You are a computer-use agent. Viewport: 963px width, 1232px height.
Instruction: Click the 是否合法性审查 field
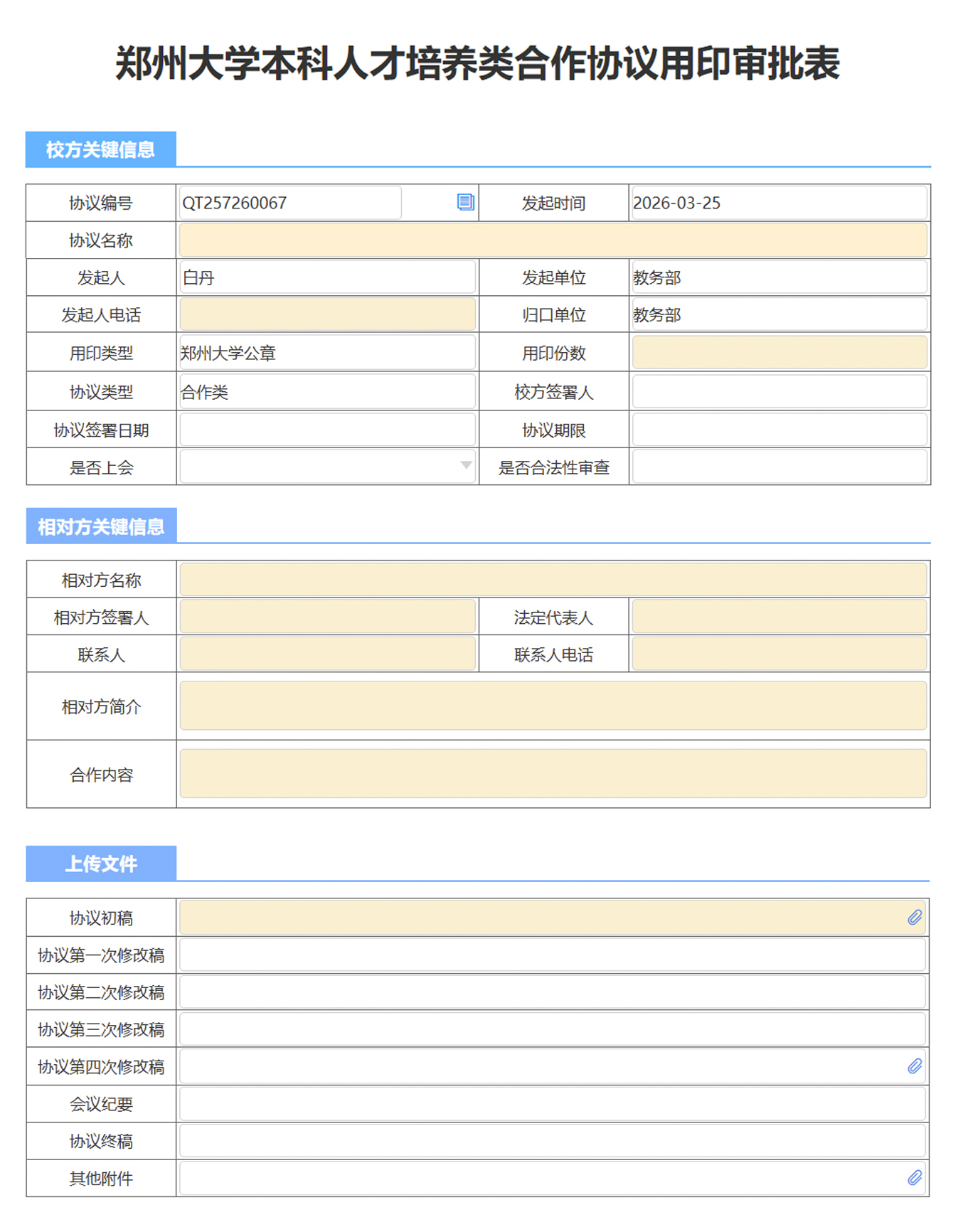780,467
